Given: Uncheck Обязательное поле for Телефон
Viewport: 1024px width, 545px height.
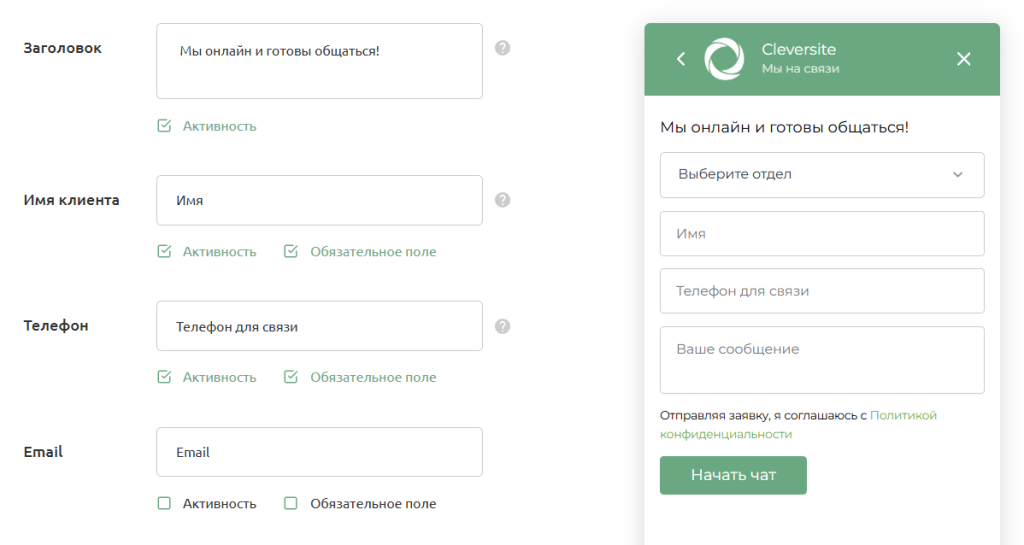Looking at the screenshot, I should 291,377.
